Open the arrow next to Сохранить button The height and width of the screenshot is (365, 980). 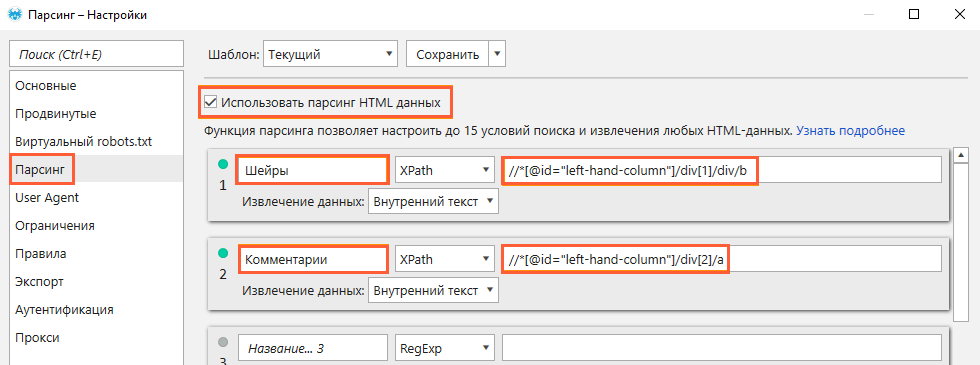tap(497, 54)
